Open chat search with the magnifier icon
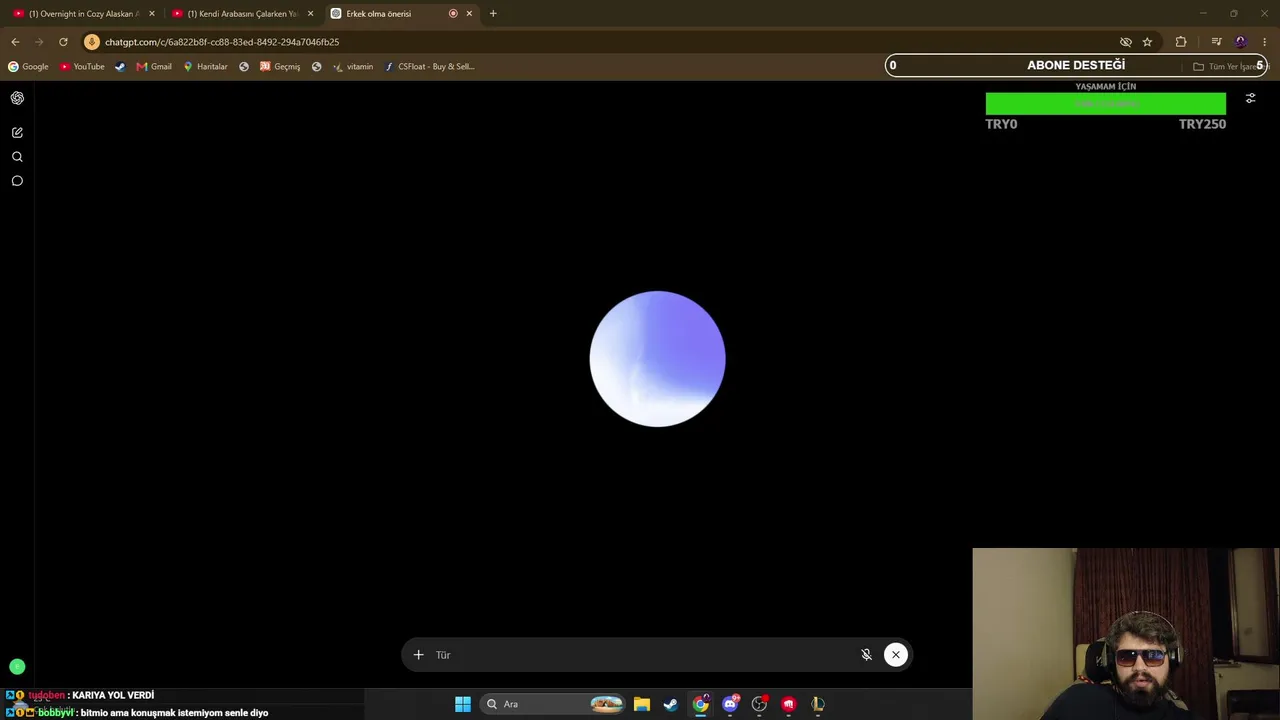 (17, 157)
